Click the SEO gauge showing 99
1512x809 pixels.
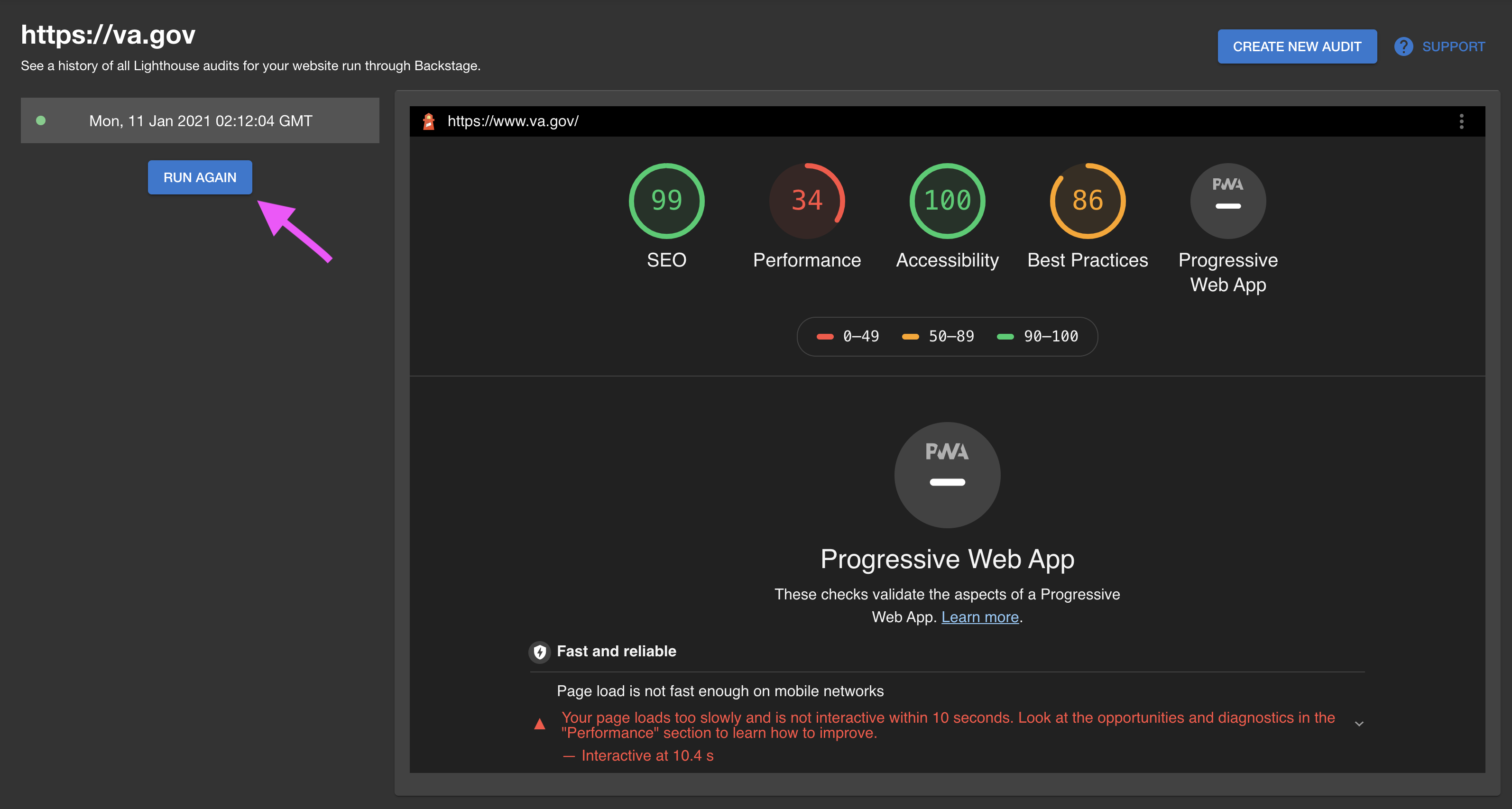pos(666,201)
